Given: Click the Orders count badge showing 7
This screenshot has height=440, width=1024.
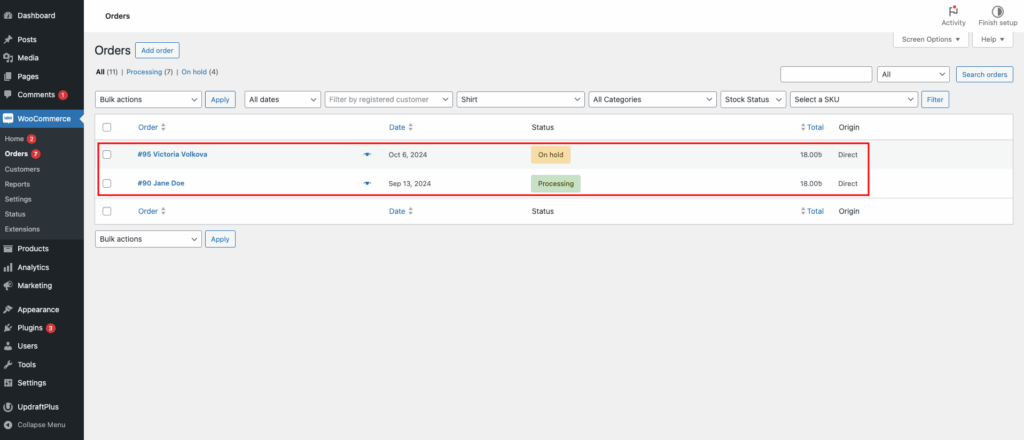Looking at the screenshot, I should (35, 154).
